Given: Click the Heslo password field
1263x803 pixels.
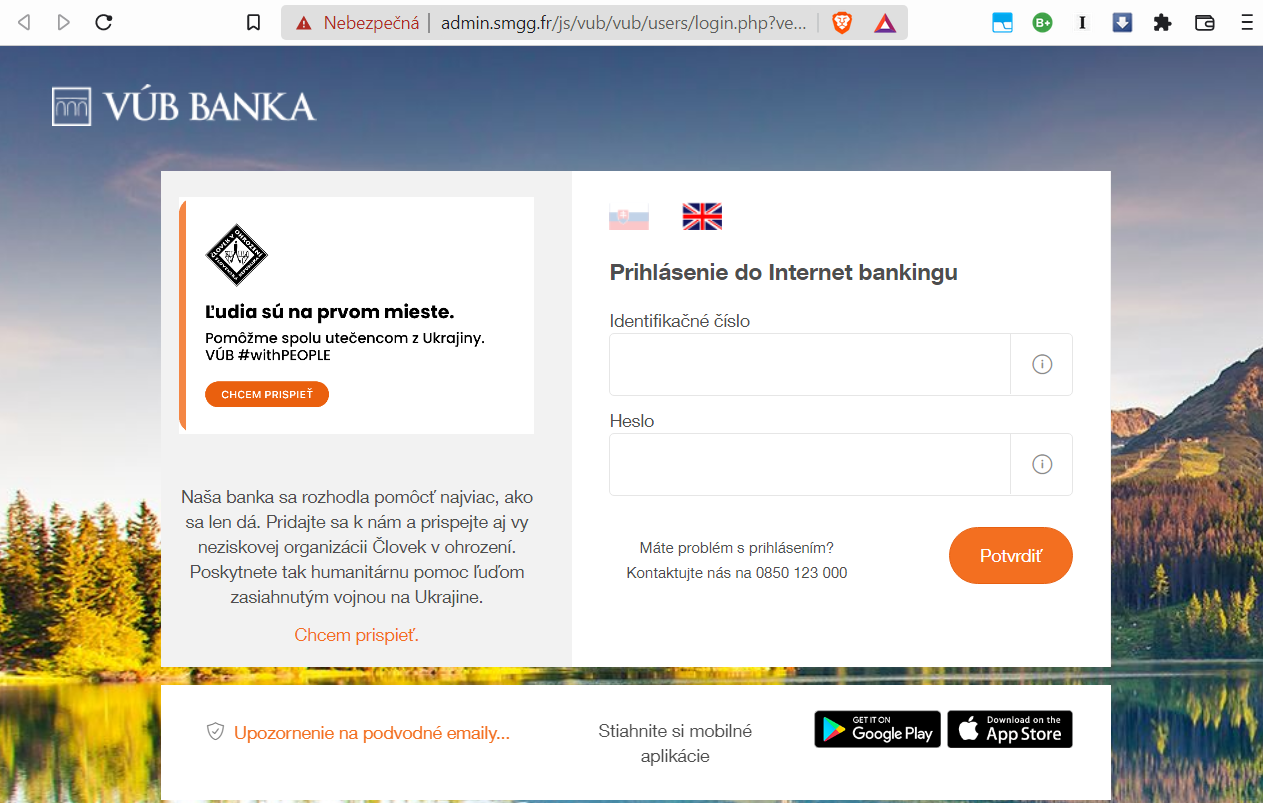Looking at the screenshot, I should click(x=810, y=464).
